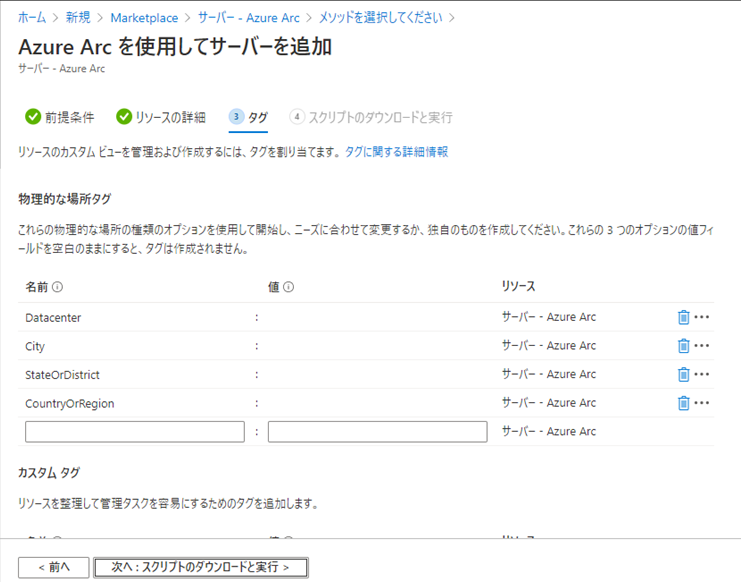The height and width of the screenshot is (582, 741).
Task: Click resource text in the Datacenter row
Action: coord(549,317)
